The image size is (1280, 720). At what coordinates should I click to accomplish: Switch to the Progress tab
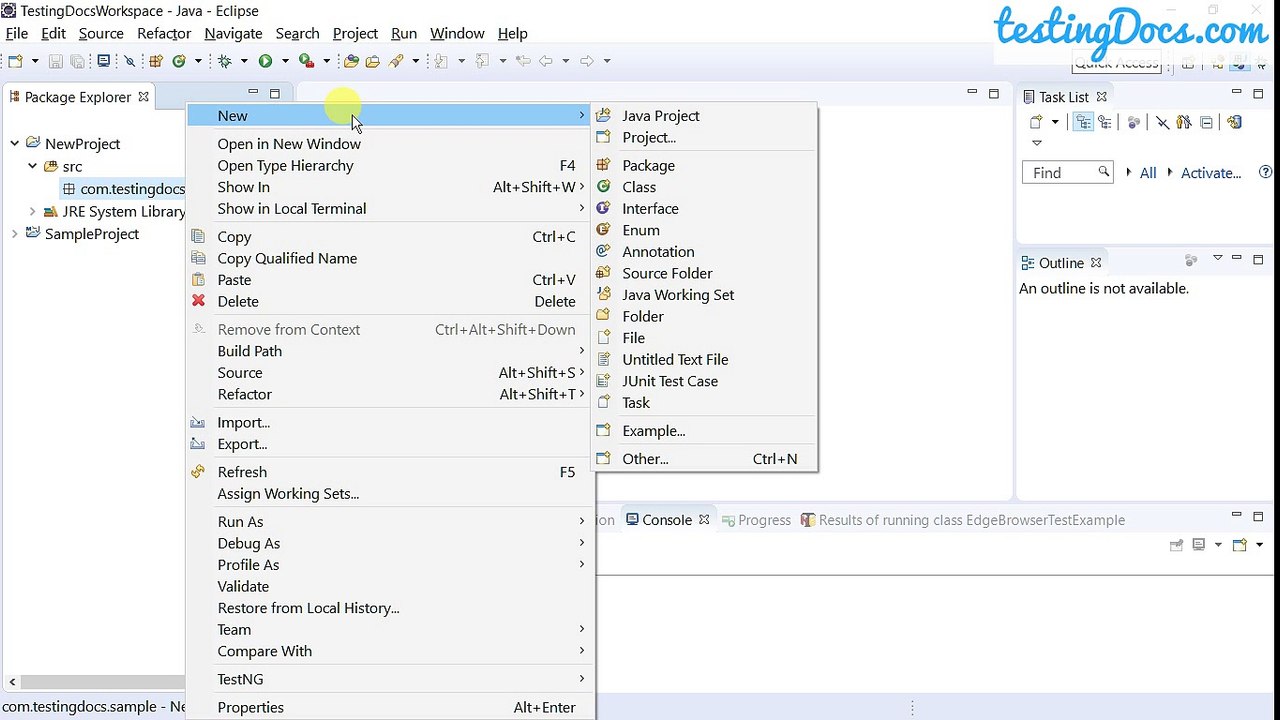(x=756, y=520)
